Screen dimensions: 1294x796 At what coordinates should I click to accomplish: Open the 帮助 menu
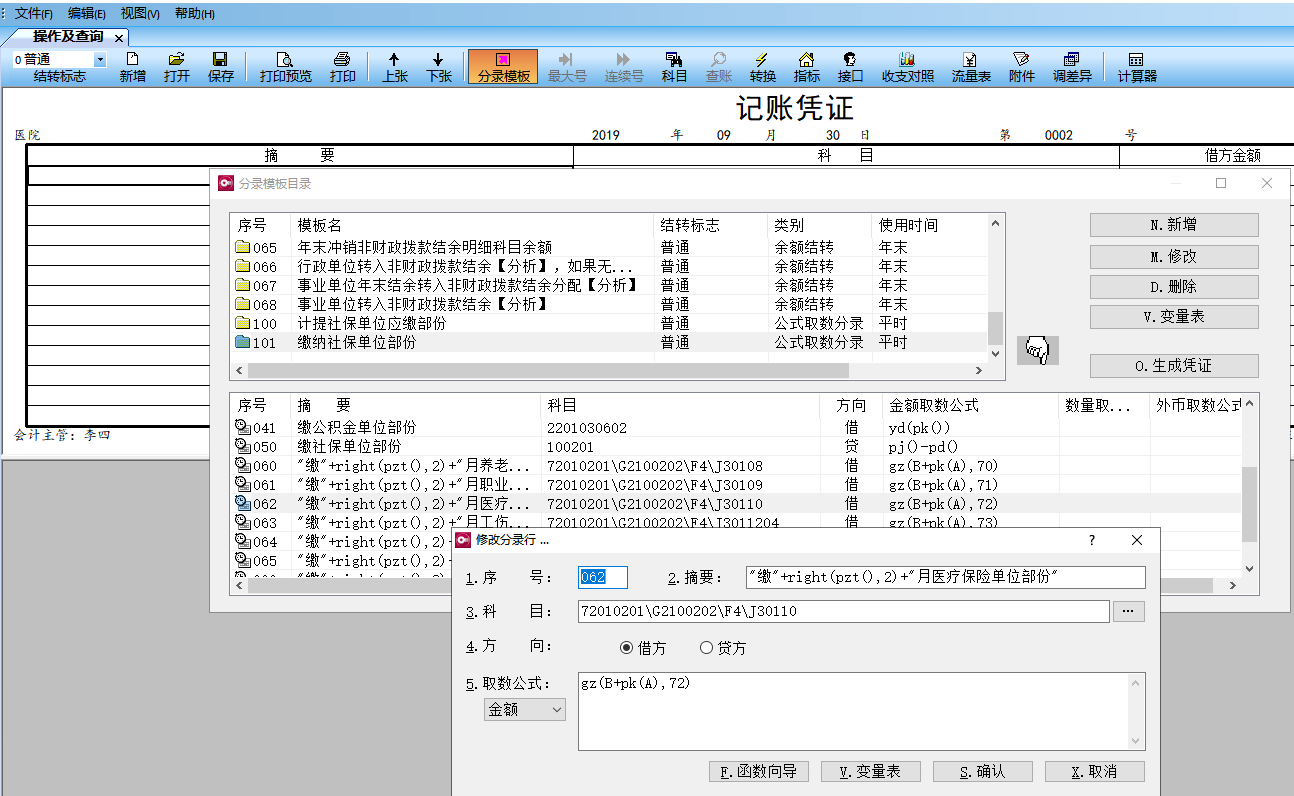pyautogui.click(x=194, y=14)
